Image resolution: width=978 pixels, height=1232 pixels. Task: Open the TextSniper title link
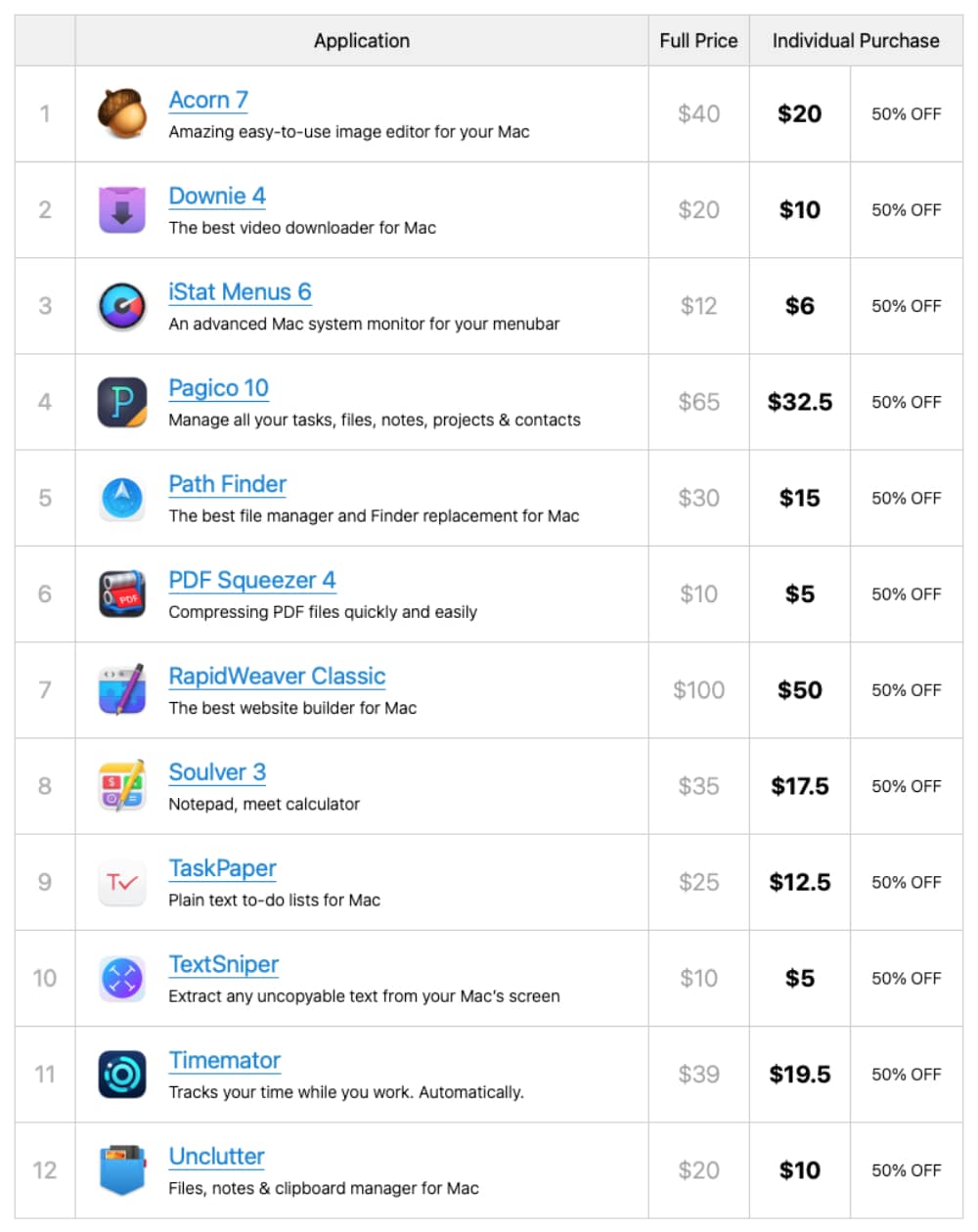tap(224, 965)
